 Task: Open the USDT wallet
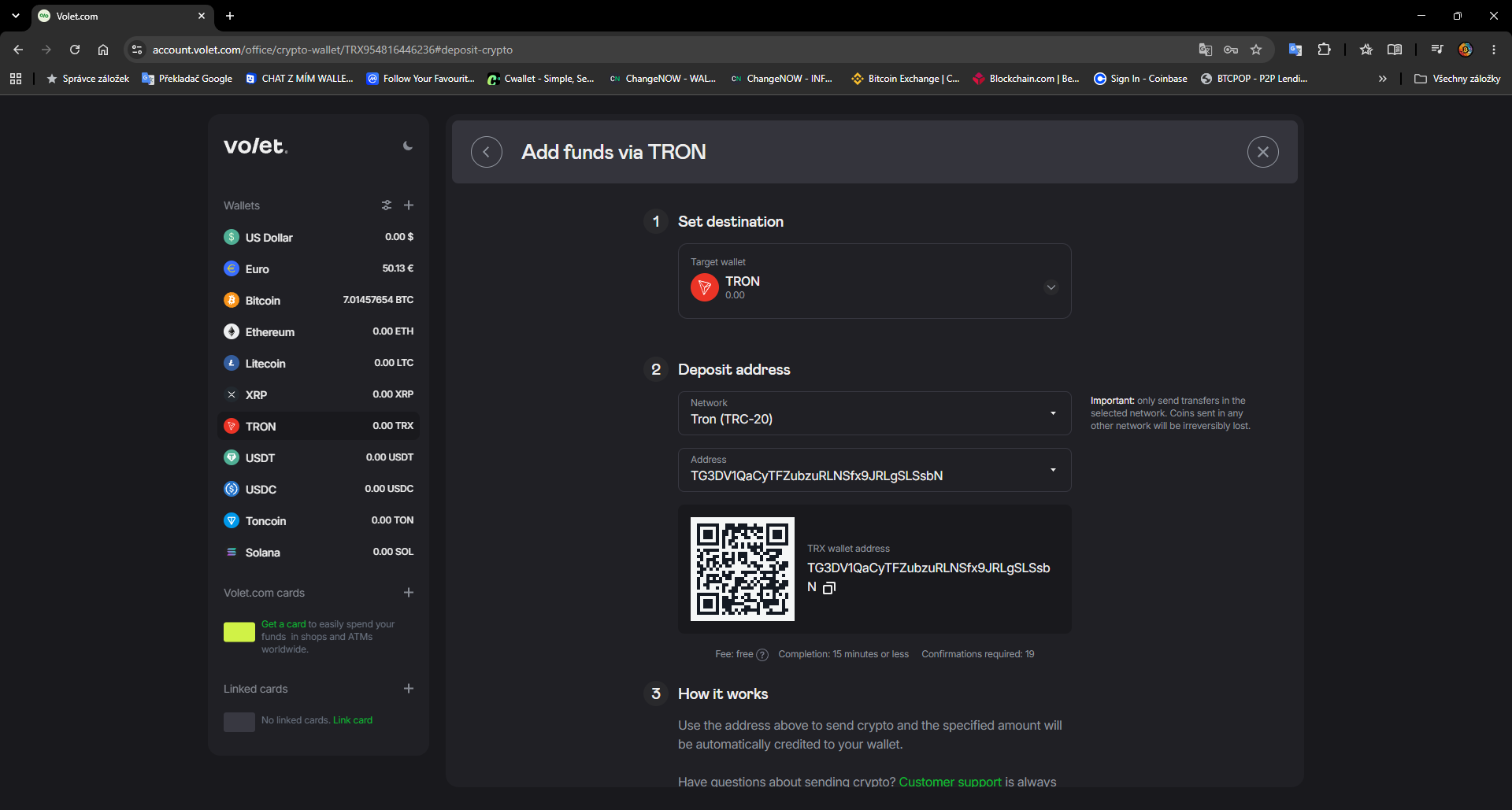(x=318, y=457)
